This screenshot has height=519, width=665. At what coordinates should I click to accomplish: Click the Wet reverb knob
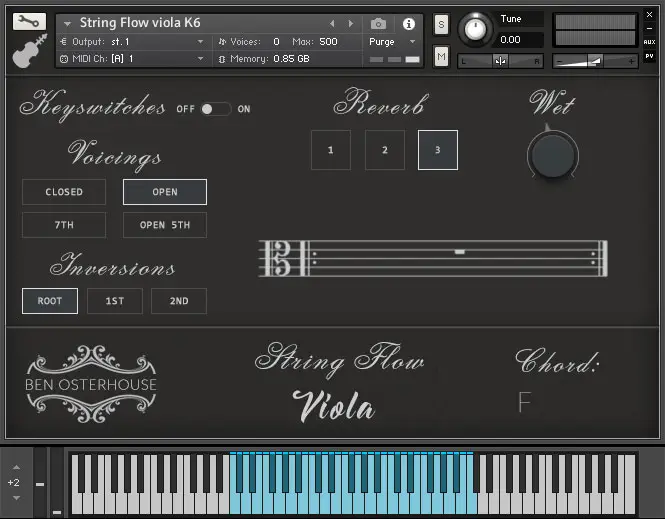tap(553, 155)
